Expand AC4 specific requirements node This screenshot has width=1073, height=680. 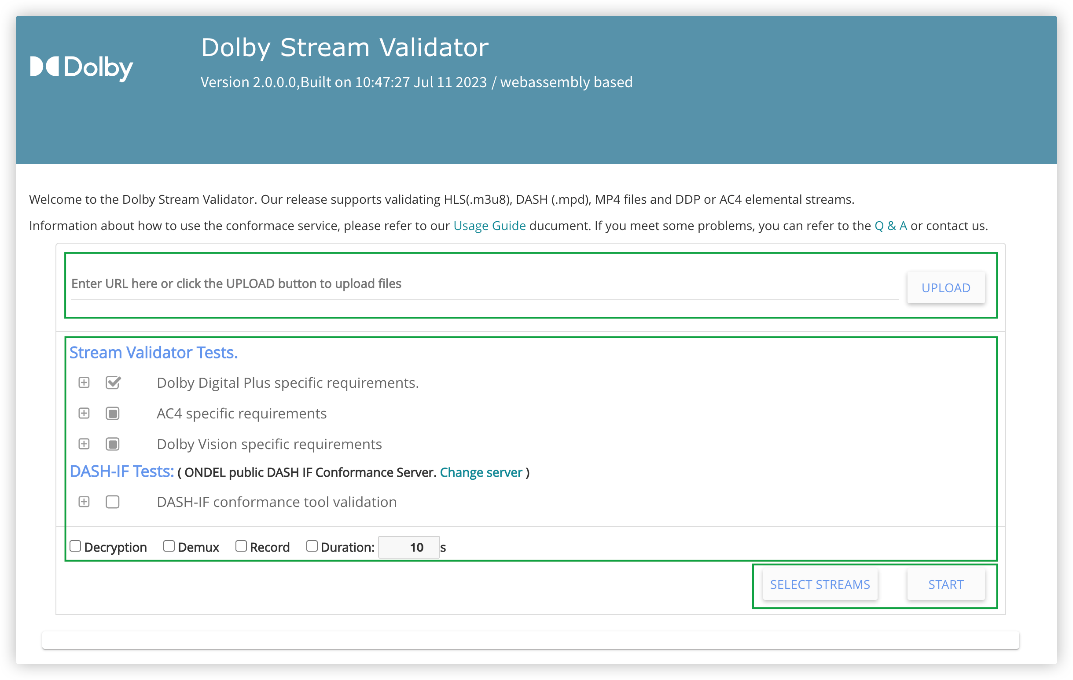click(x=84, y=413)
